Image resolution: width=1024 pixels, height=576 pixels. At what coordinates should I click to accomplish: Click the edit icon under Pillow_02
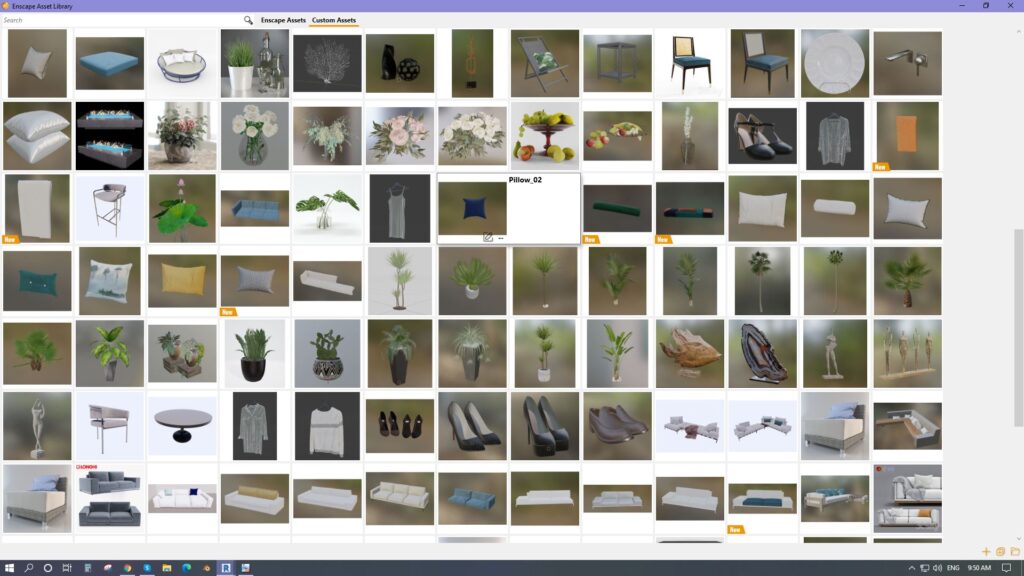point(487,238)
